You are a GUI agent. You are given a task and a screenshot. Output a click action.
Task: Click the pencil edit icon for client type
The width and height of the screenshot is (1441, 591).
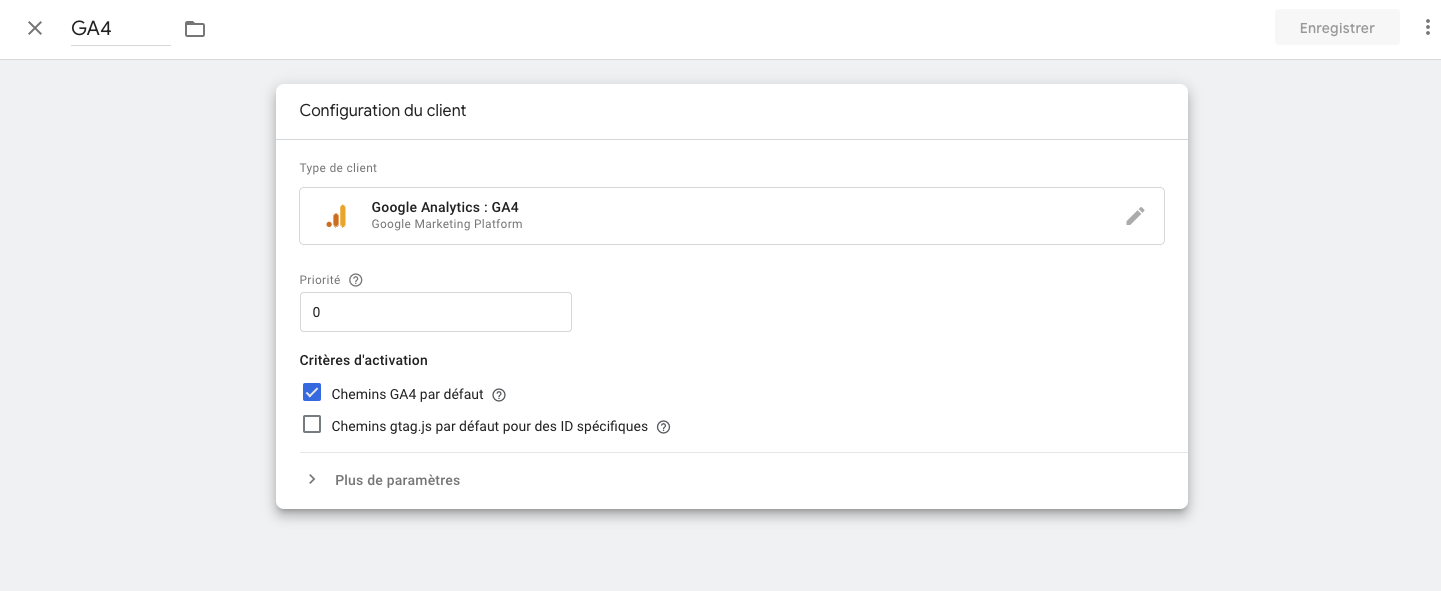[x=1135, y=216]
